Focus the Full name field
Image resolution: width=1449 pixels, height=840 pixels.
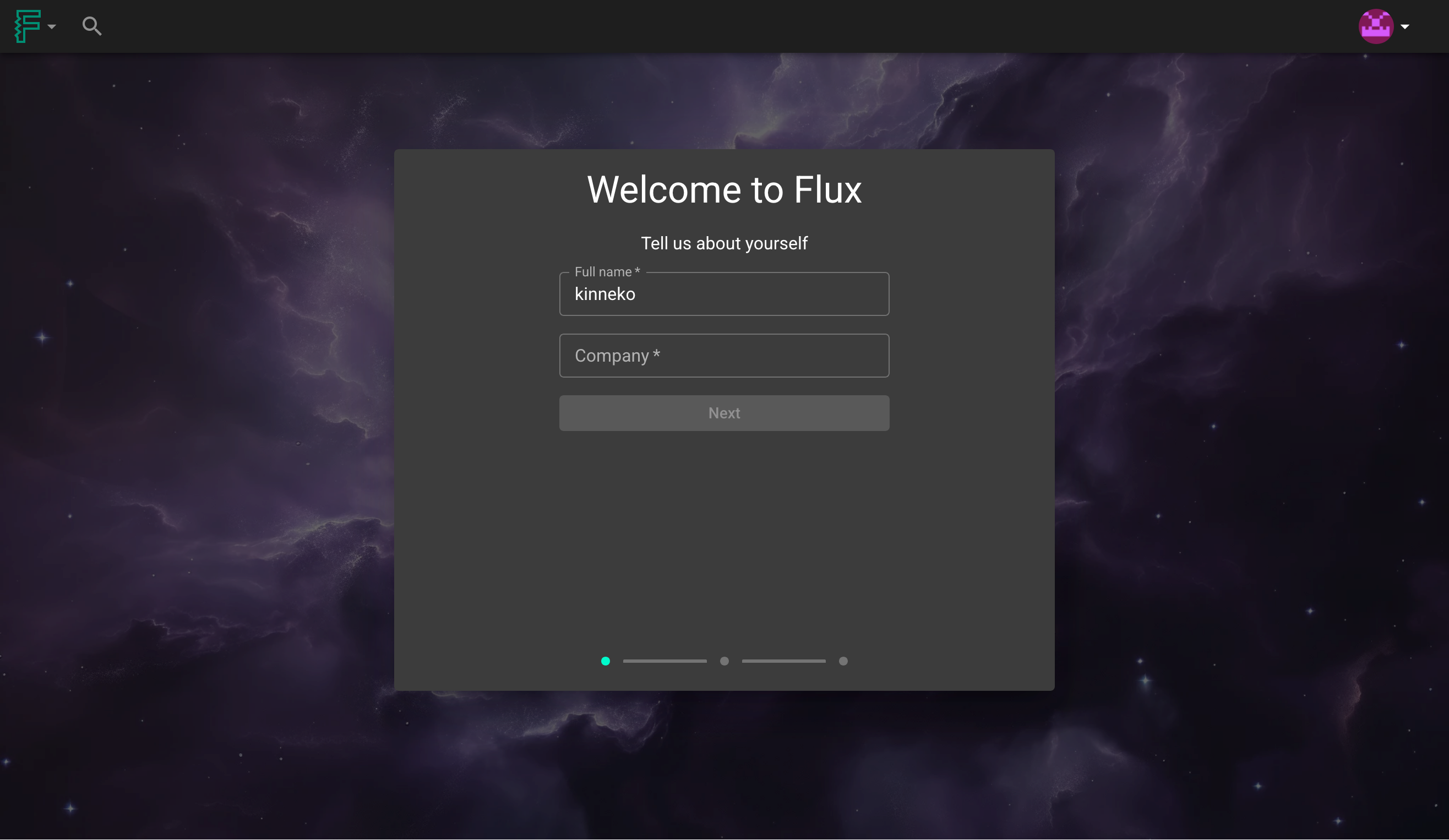click(724, 294)
